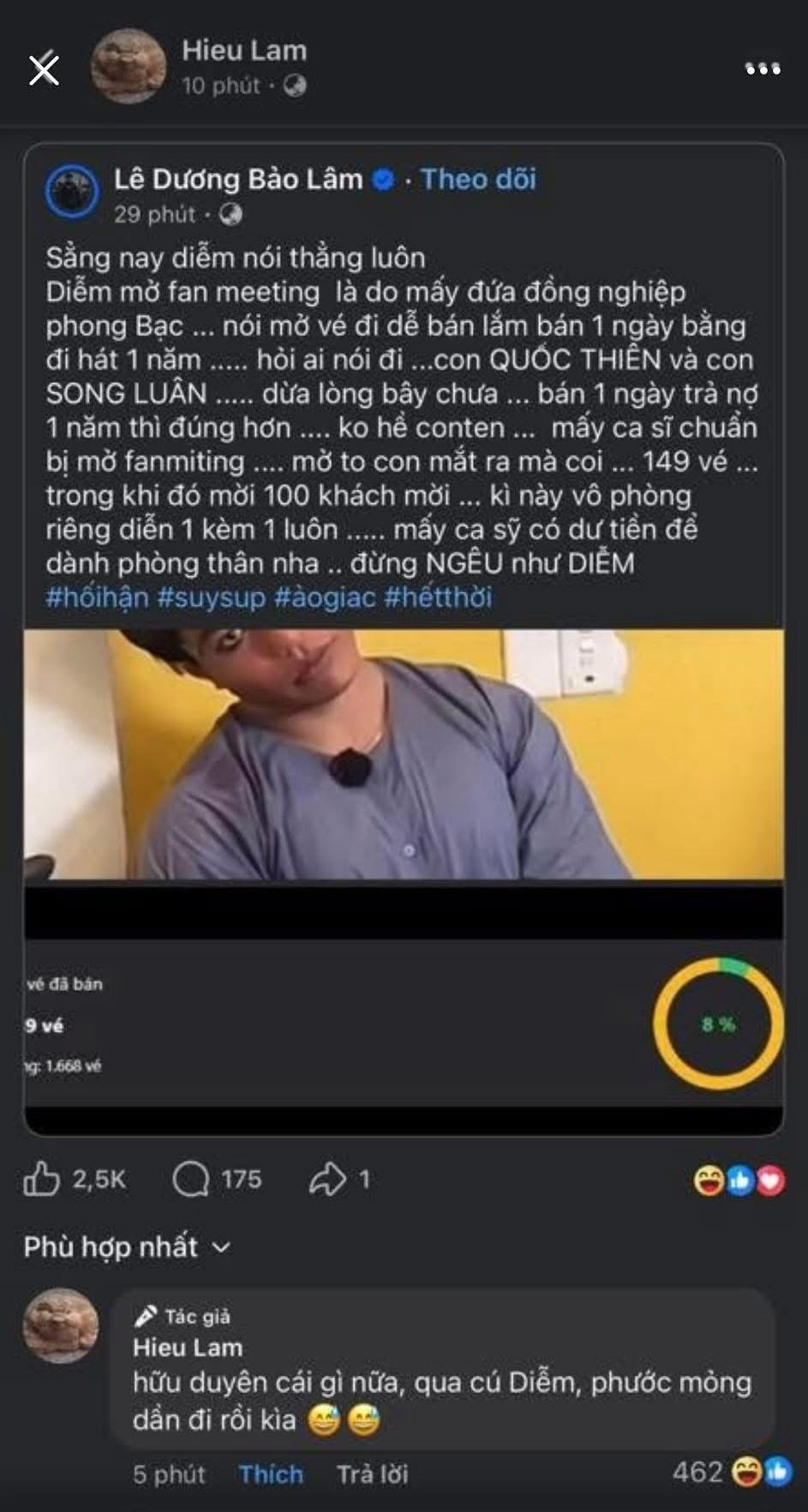View post reactions emoji cluster

(x=739, y=1181)
